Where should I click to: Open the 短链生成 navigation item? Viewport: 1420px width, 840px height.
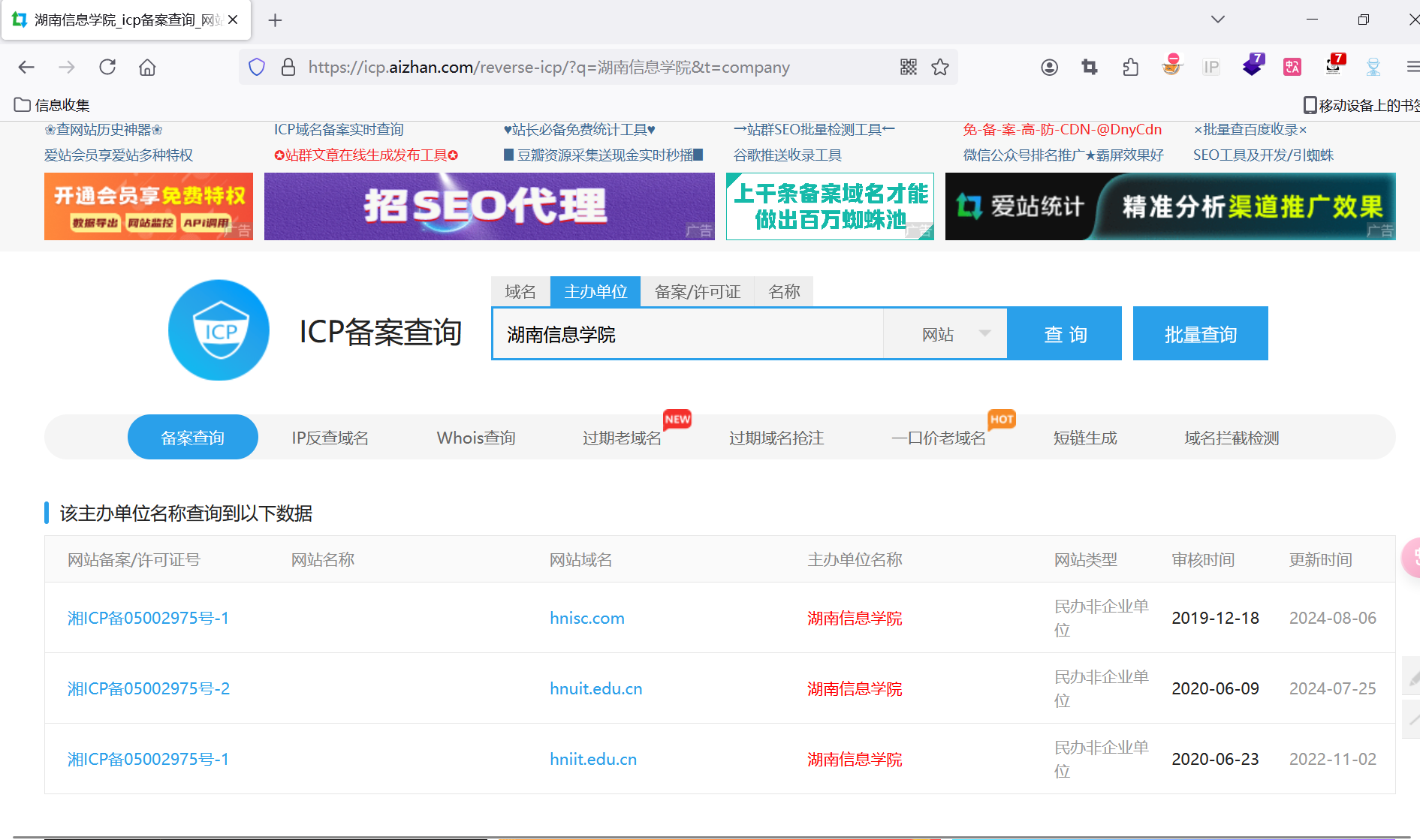pyautogui.click(x=1085, y=438)
